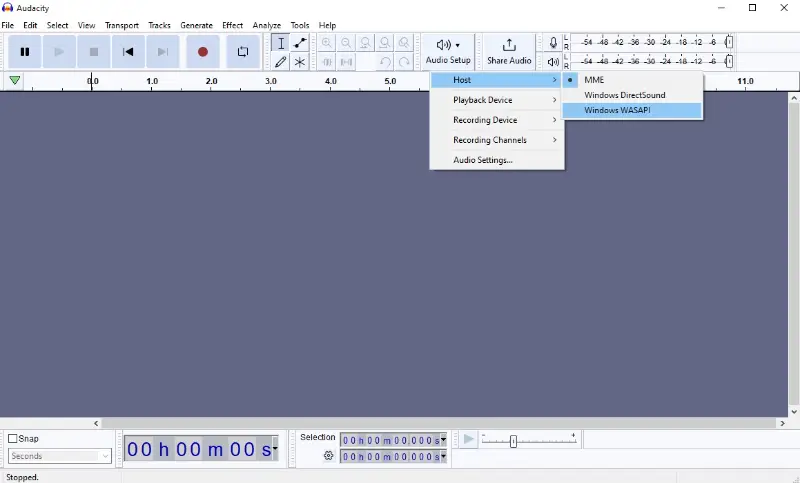Expand the Recording Device submenu

(497, 120)
